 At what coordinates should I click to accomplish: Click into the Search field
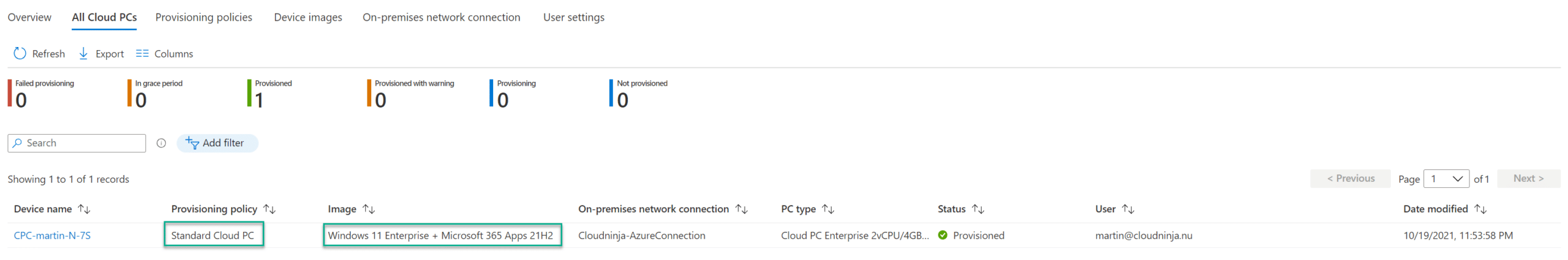77,143
